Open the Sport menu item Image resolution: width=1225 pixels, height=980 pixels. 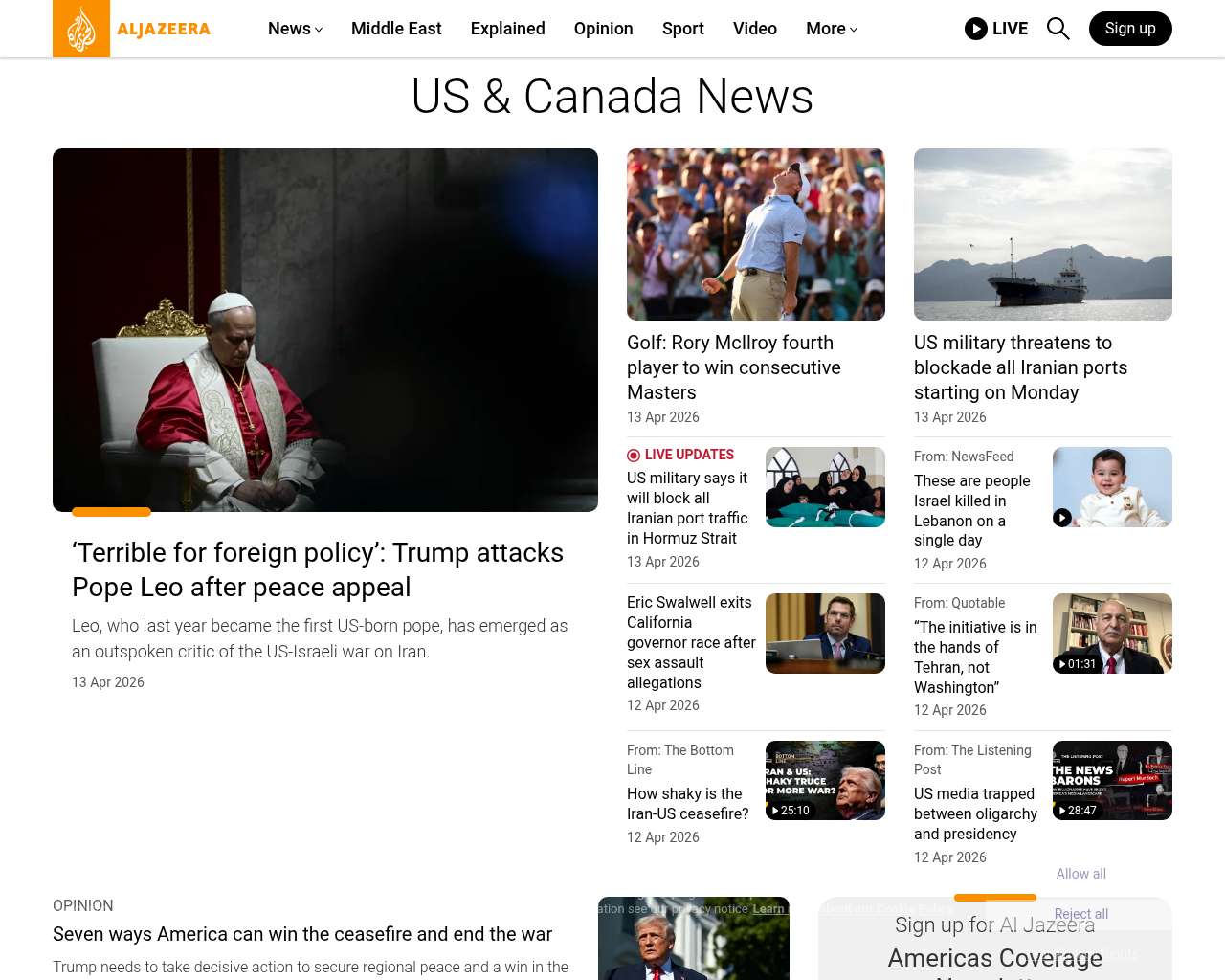coord(682,29)
